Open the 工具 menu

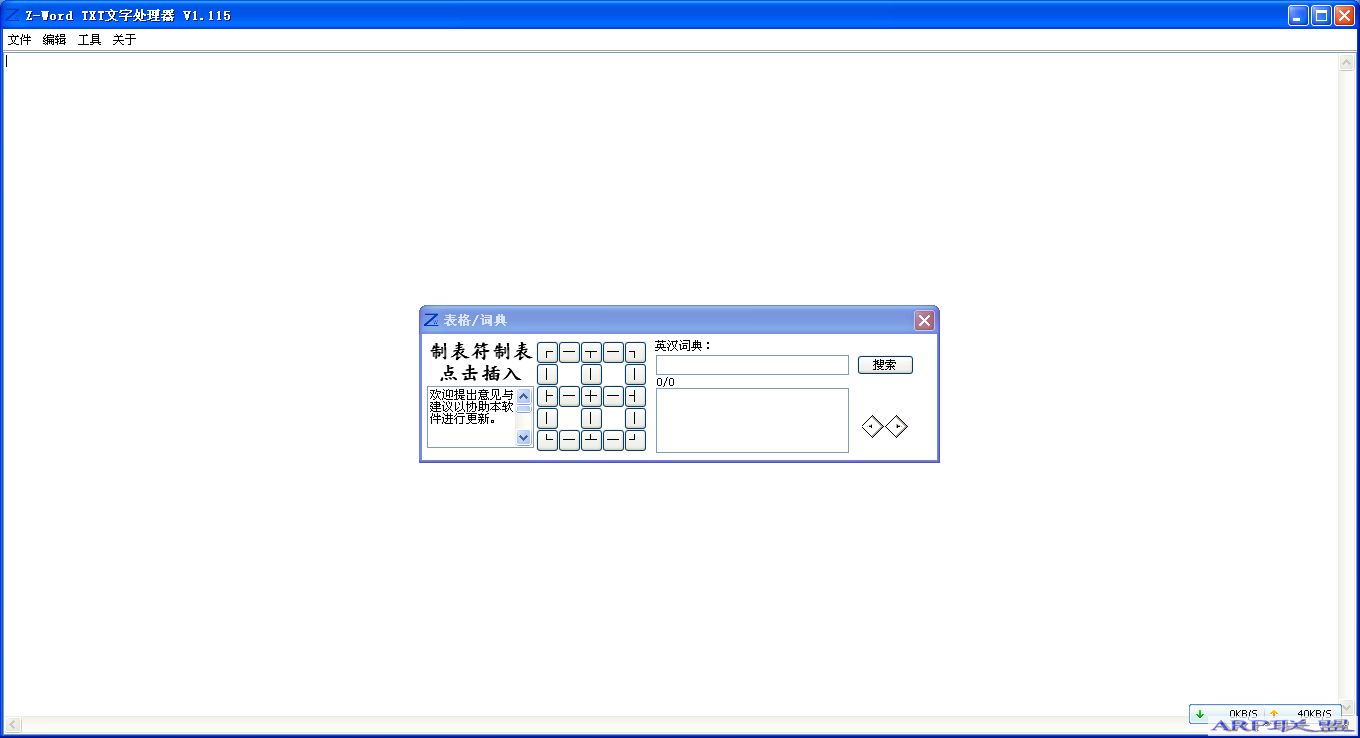pyautogui.click(x=88, y=39)
